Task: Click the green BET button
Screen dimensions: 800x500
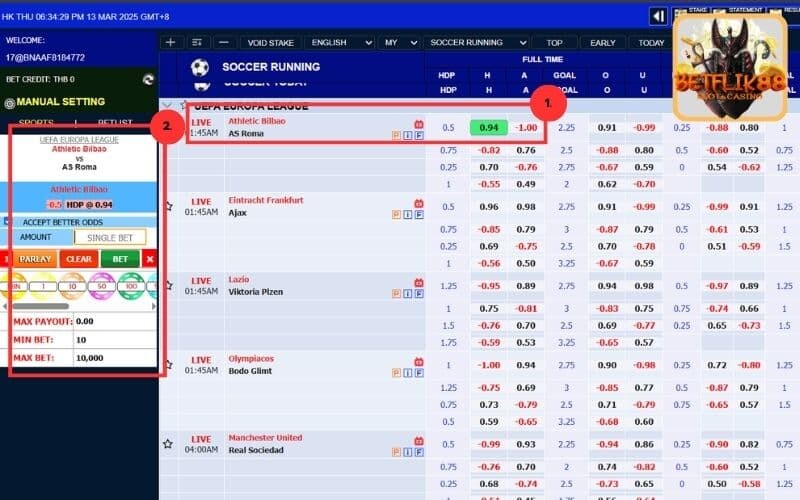Action: pyautogui.click(x=120, y=259)
